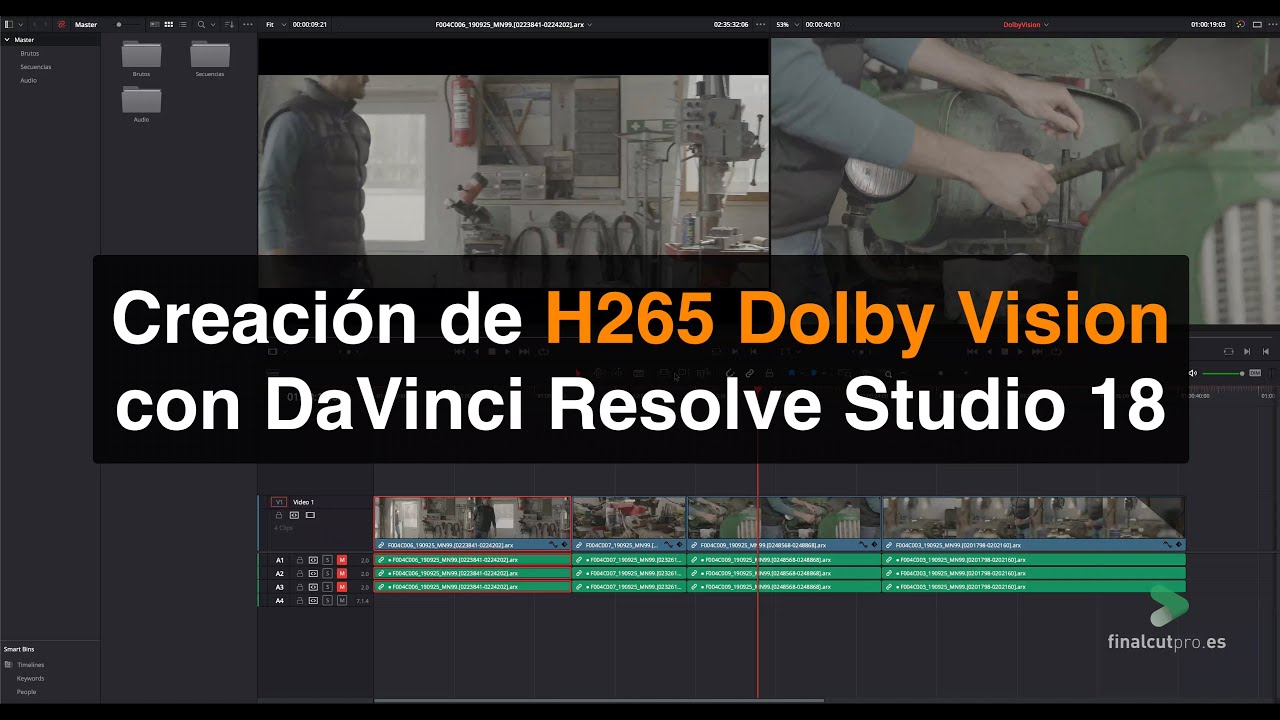Select the F004C009 video clip in timeline

(784, 524)
